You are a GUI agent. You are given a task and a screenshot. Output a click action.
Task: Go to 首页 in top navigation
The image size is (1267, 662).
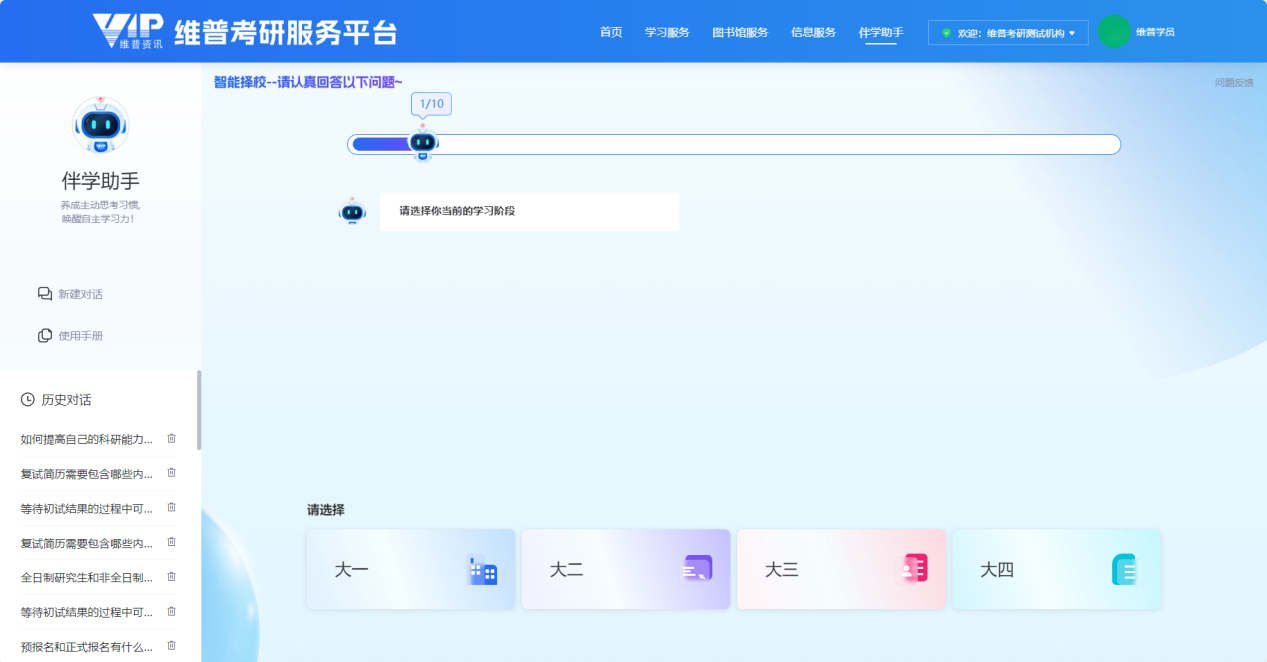(x=611, y=32)
